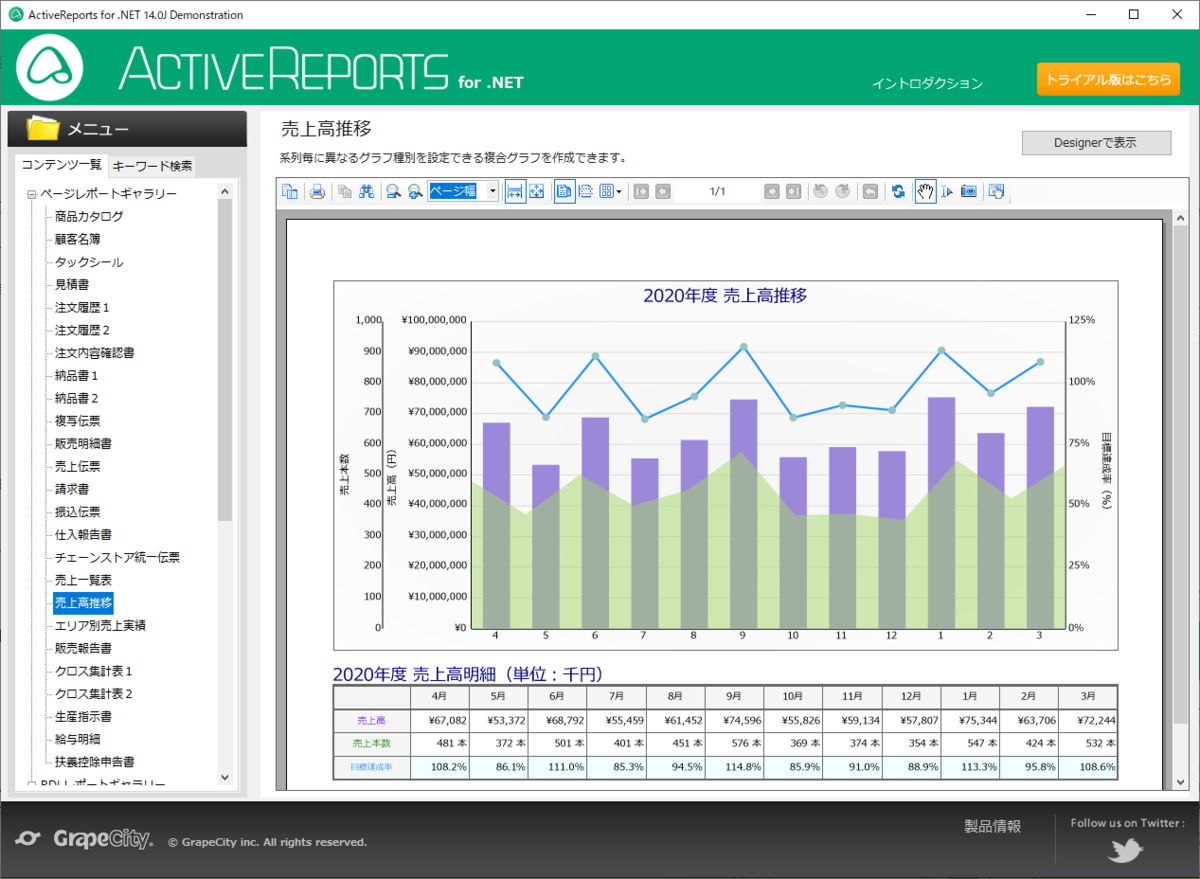The image size is (1200, 879).
Task: Toggle the viewer sidebar panel icon
Action: pos(290,191)
